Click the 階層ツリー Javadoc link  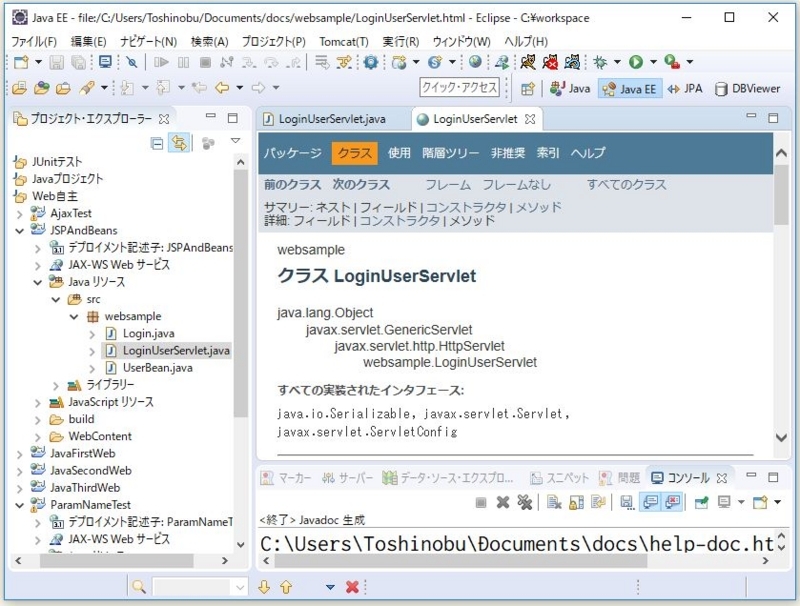click(x=451, y=153)
